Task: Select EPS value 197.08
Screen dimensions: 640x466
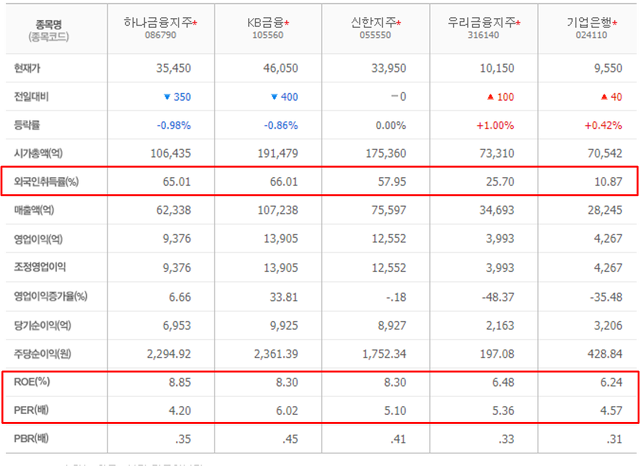Action: (x=497, y=354)
